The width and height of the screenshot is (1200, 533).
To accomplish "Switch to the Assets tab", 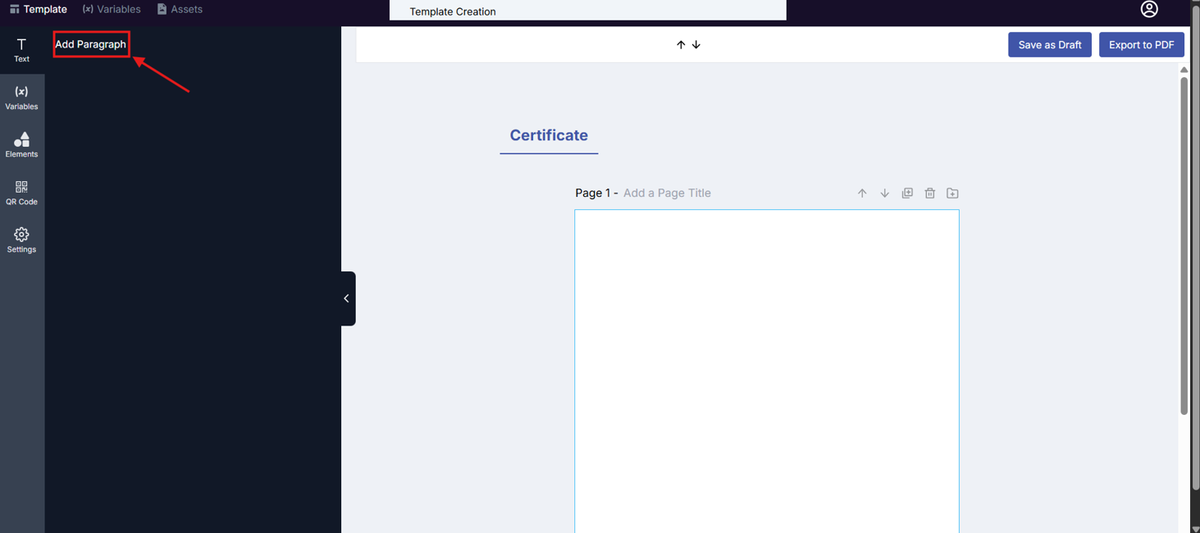I will pyautogui.click(x=180, y=9).
